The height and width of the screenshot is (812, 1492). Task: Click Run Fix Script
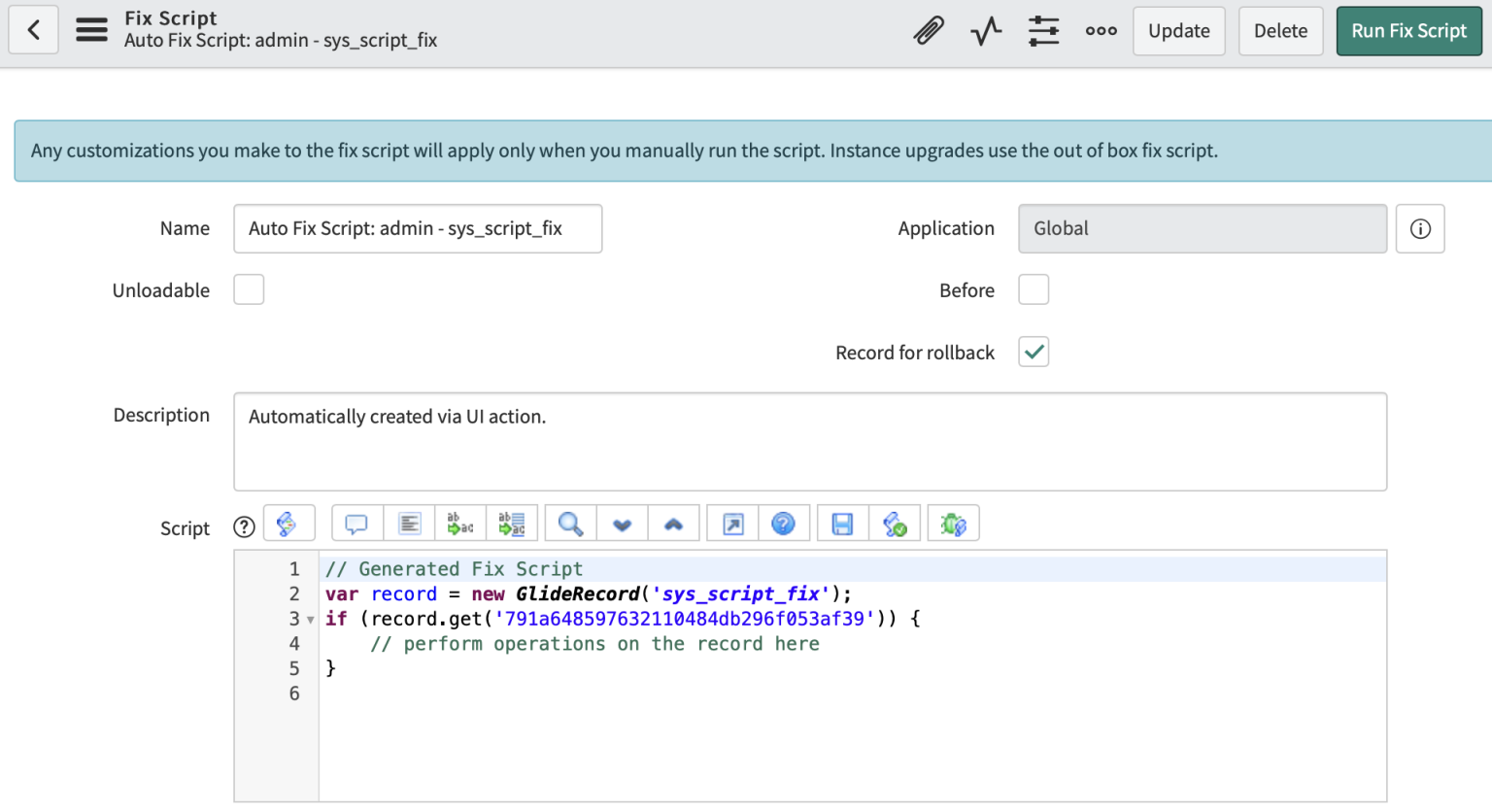coord(1409,30)
